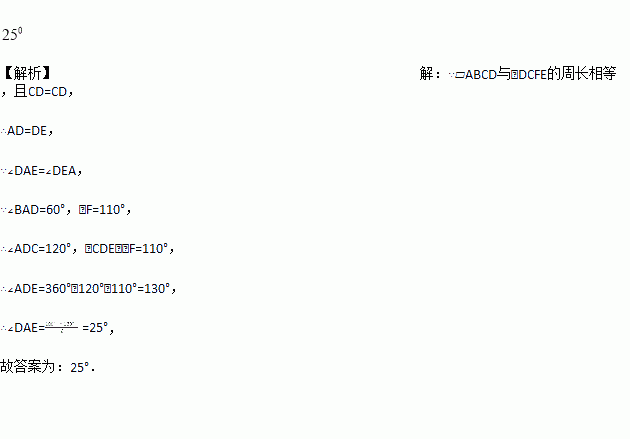Click the CDE=F=110° expression

pos(130,248)
